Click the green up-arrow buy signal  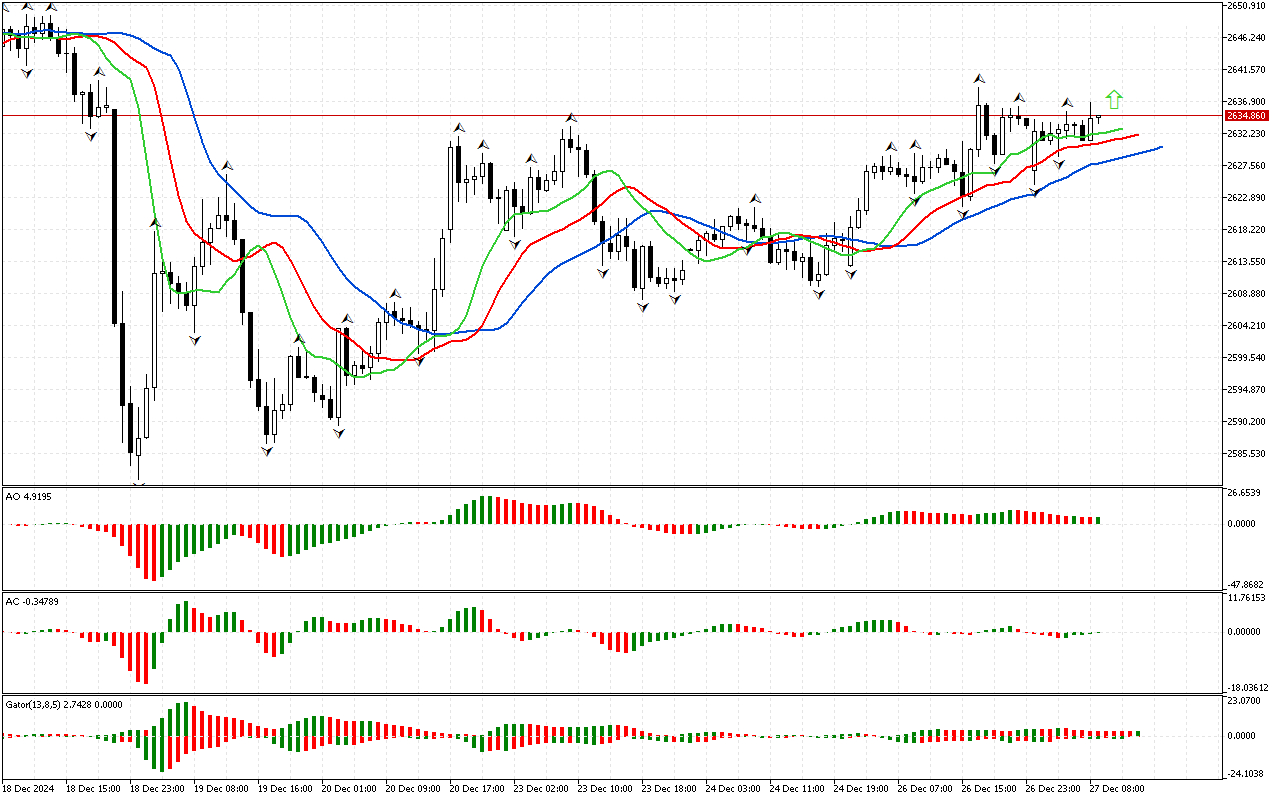tap(1114, 99)
